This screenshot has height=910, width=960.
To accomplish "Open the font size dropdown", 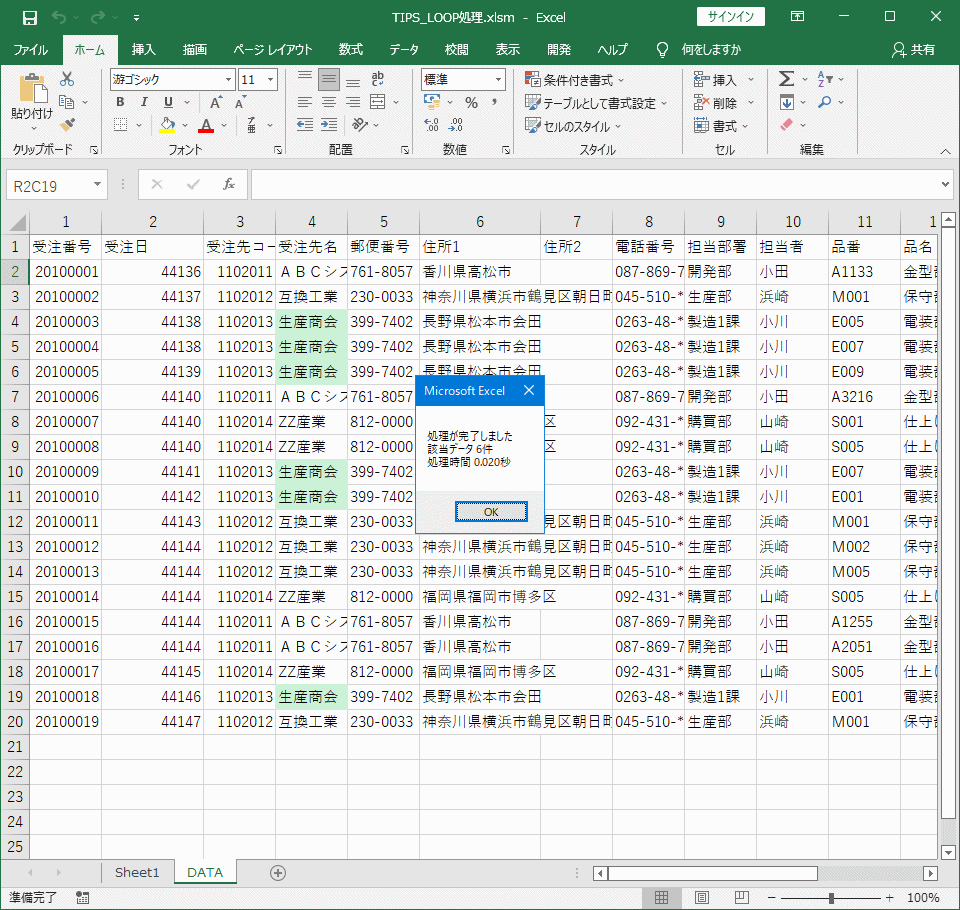I will [x=270, y=80].
